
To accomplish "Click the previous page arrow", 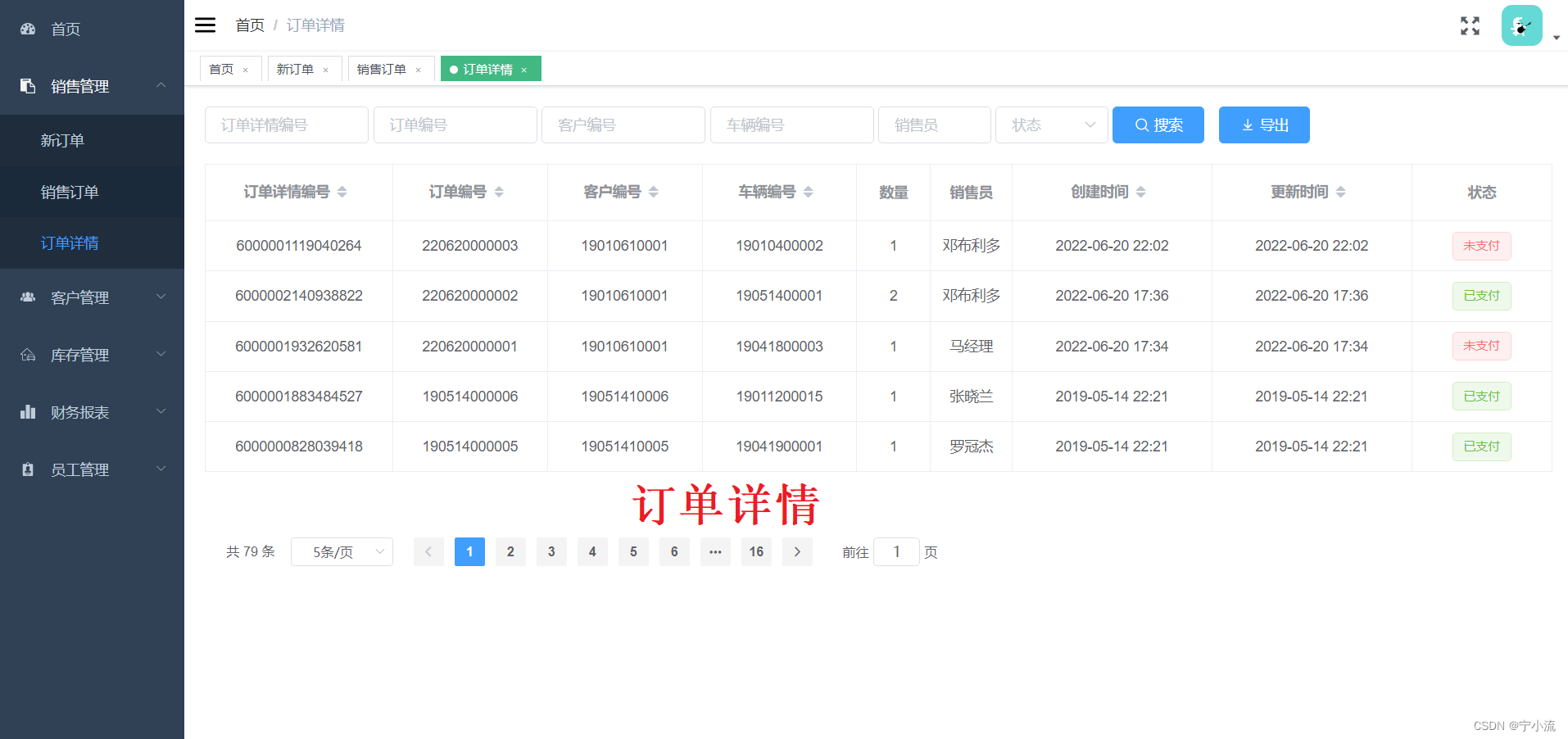I will tap(428, 552).
